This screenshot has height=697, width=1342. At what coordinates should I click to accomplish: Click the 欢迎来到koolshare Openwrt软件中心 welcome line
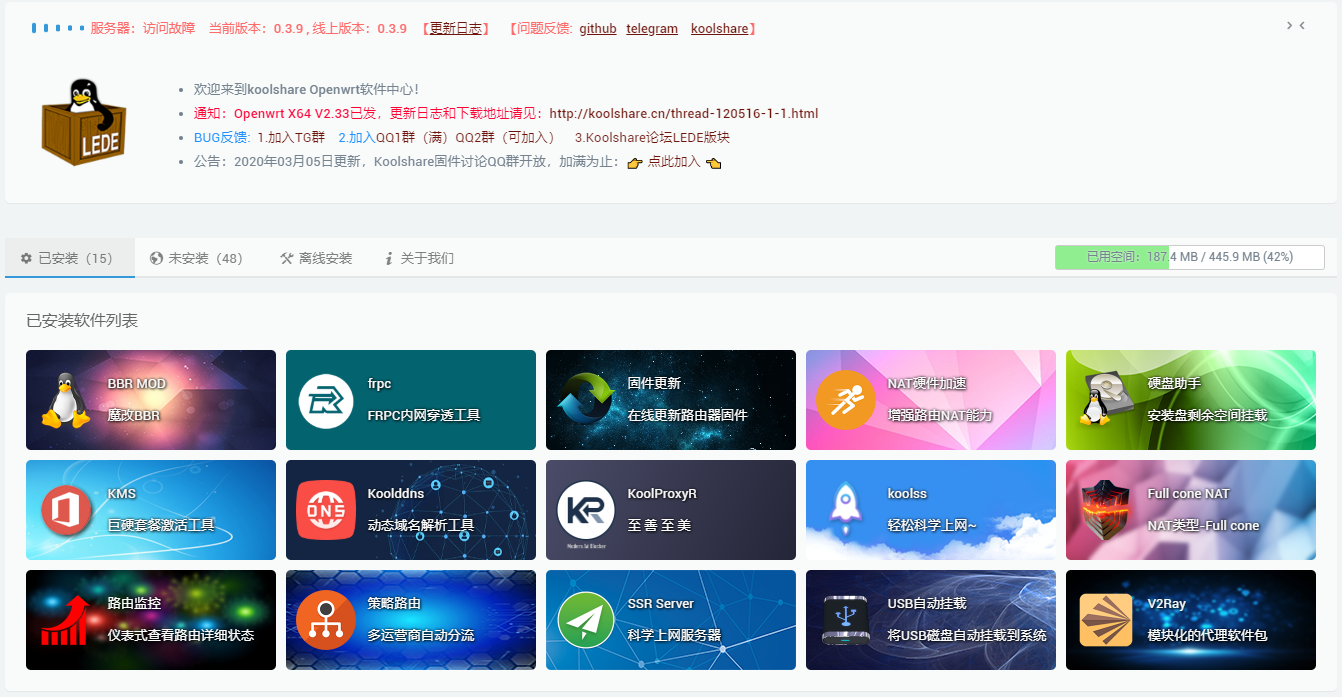tap(306, 89)
